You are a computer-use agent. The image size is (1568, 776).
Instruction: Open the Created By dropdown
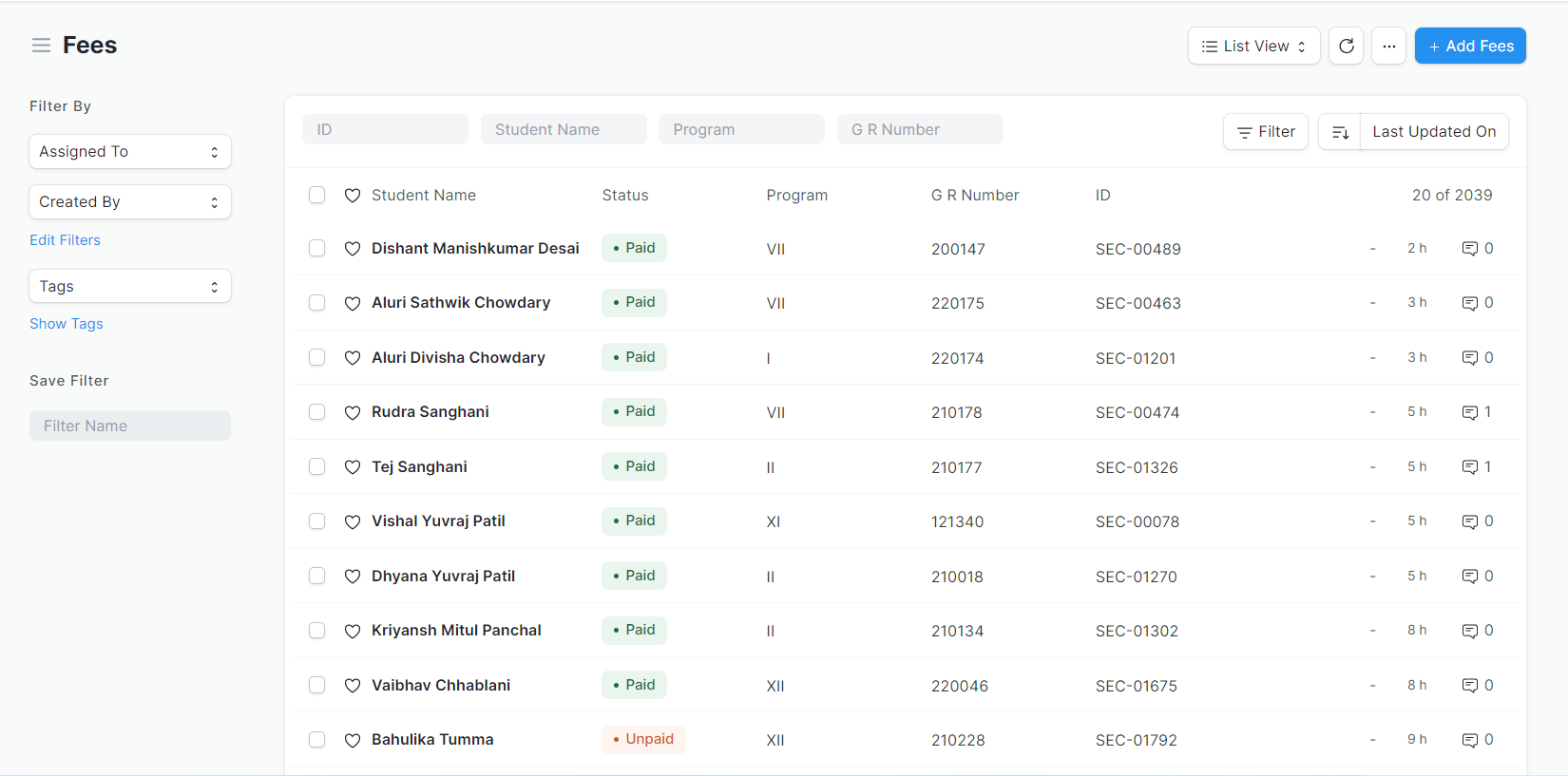[x=130, y=202]
